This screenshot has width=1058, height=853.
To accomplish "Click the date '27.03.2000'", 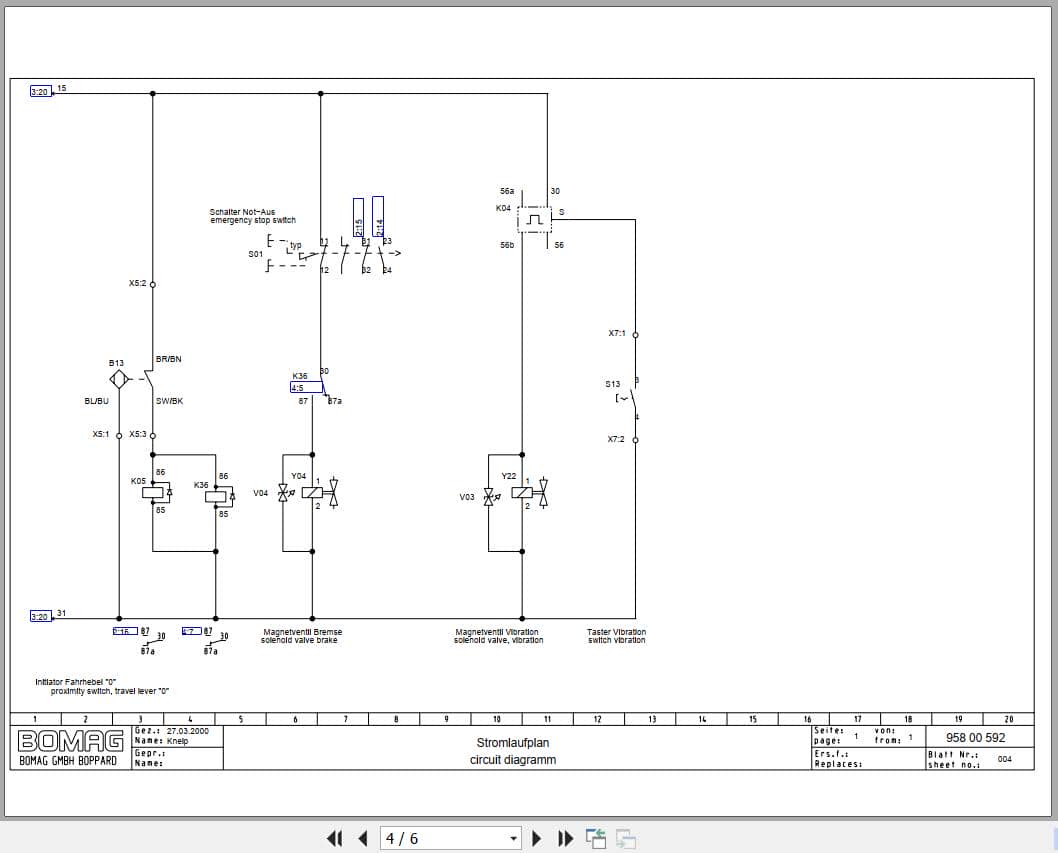I will (188, 731).
